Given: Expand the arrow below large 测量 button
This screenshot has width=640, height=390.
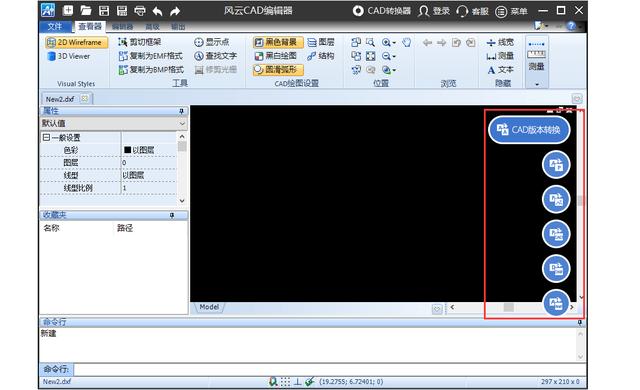Looking at the screenshot, I should [x=537, y=84].
